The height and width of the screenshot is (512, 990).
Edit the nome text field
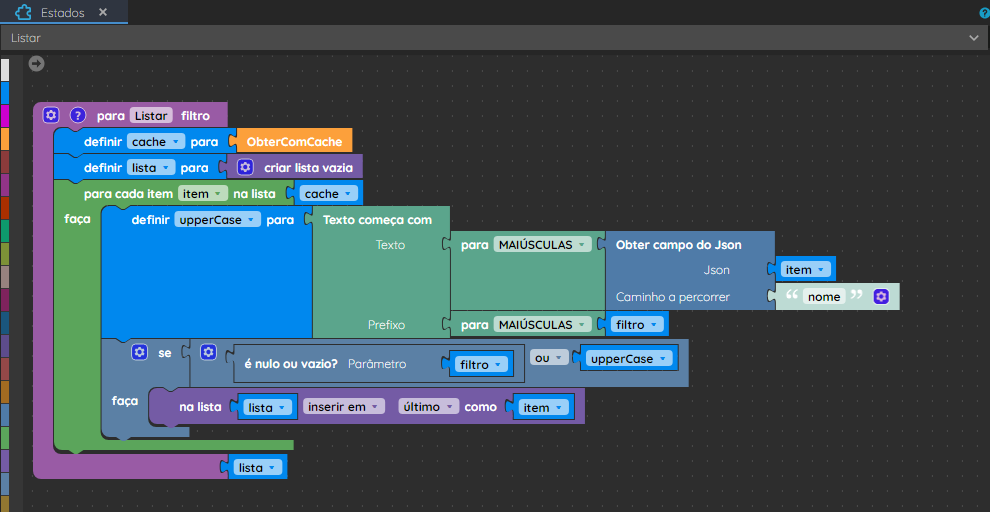coord(824,297)
